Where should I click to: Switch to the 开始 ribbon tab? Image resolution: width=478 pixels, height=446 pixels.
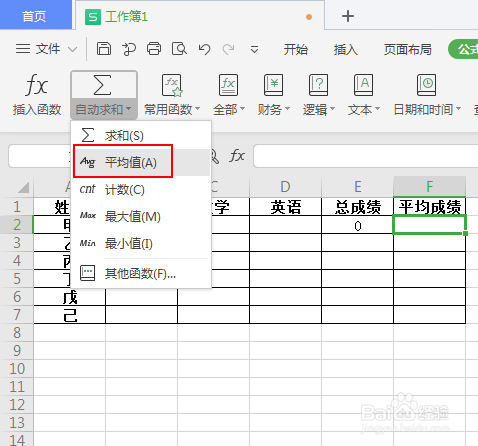pos(296,50)
